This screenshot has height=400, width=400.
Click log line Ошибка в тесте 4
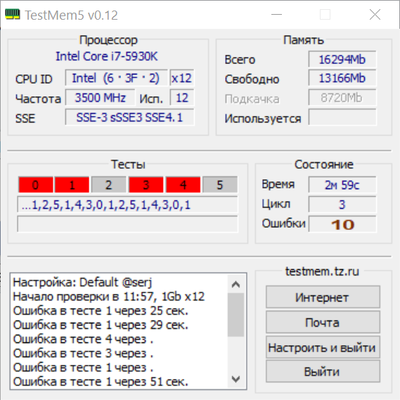click(83, 339)
